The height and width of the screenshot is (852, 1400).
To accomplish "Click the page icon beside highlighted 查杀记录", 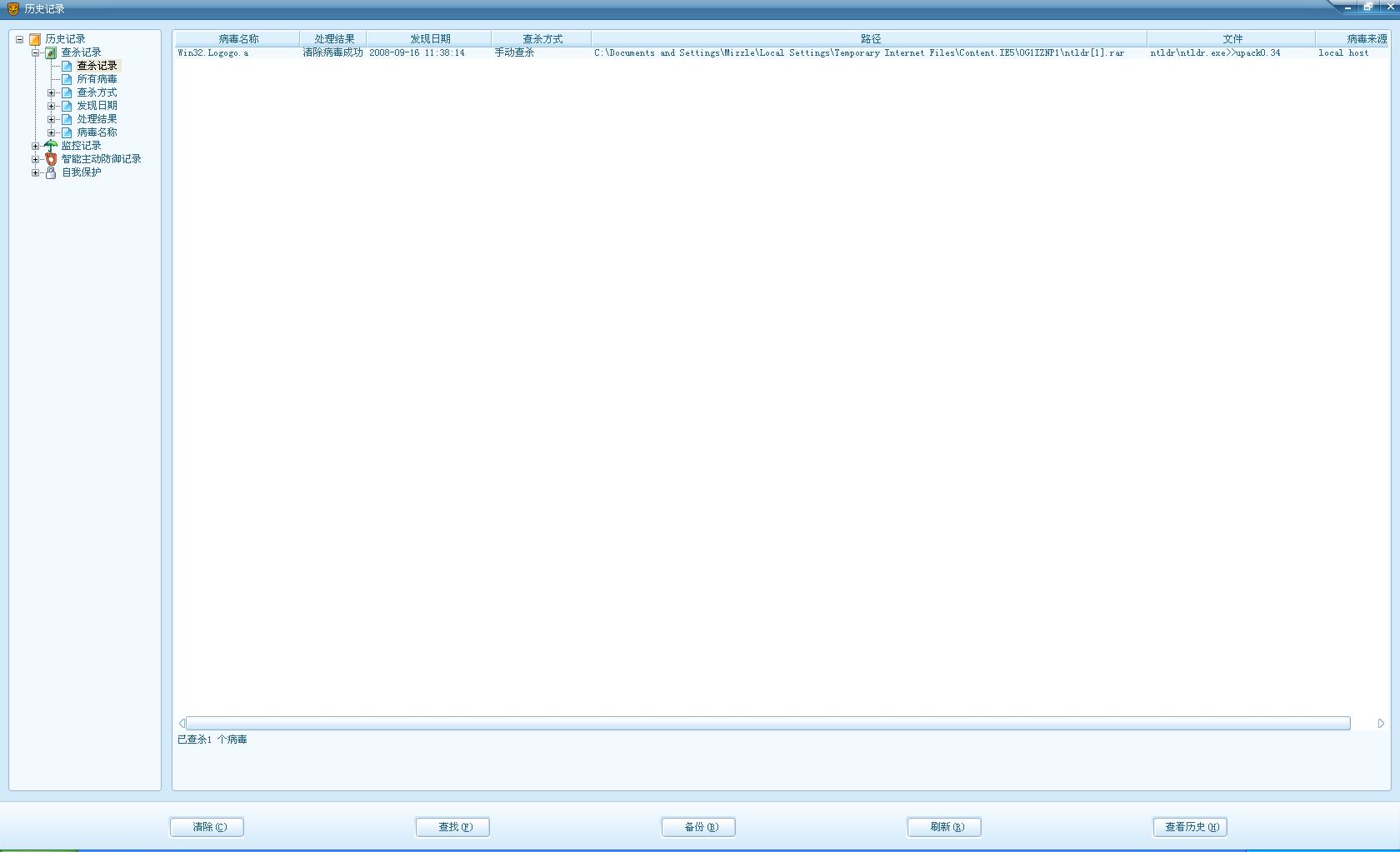I will coord(67,66).
